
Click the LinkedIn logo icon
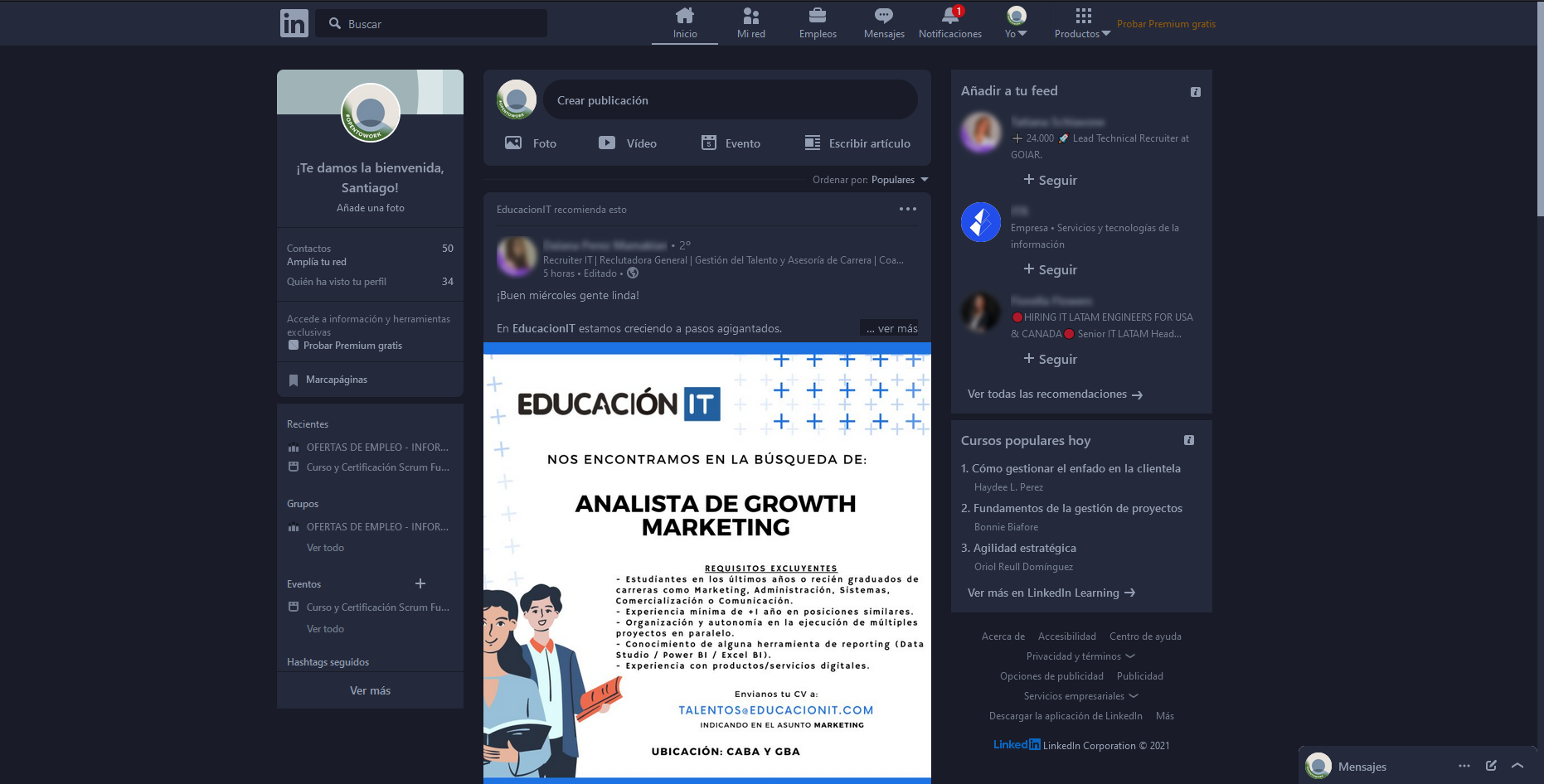[x=294, y=23]
